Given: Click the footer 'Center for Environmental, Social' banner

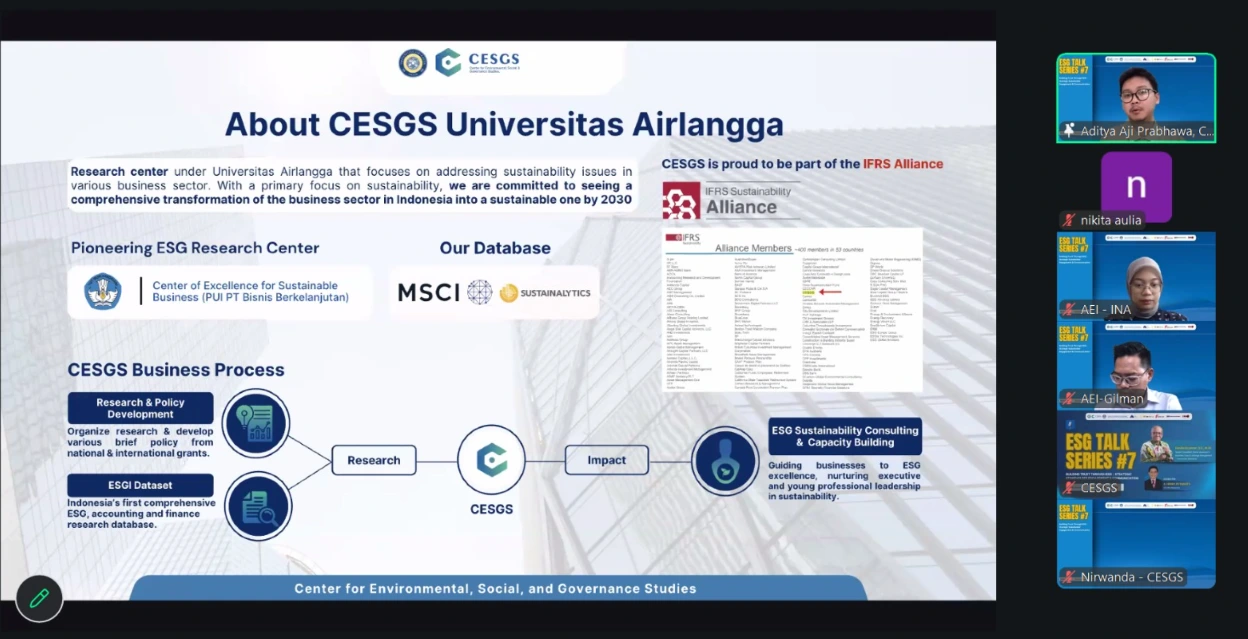Looking at the screenshot, I should (x=496, y=588).
